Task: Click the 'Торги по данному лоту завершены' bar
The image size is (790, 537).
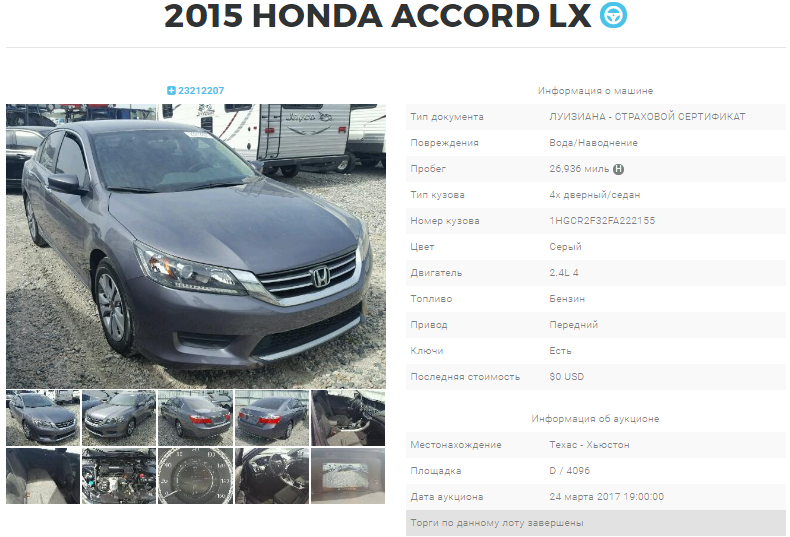Action: [596, 523]
